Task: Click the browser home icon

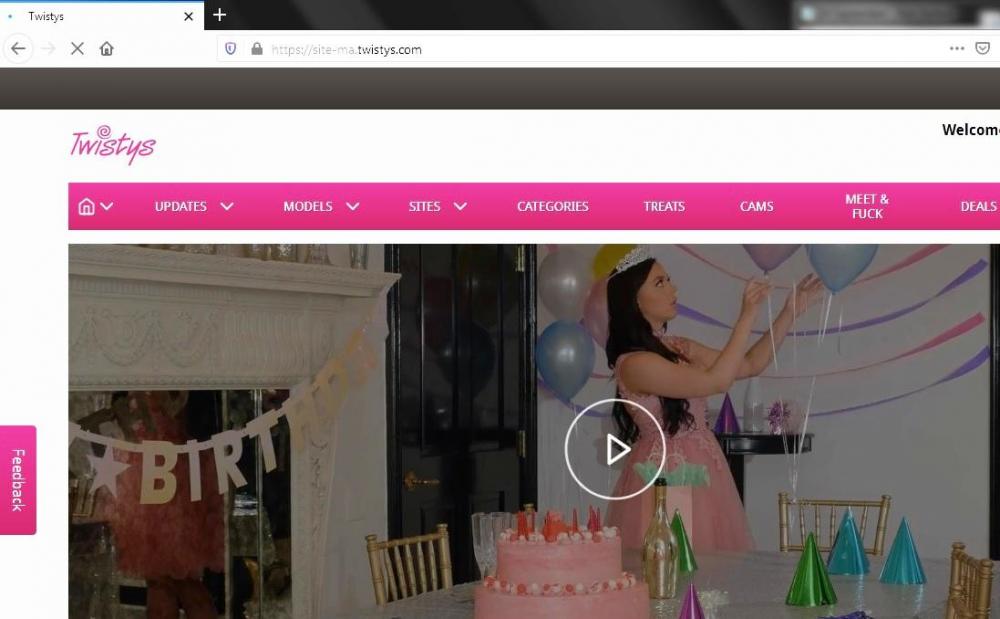Action: point(107,49)
